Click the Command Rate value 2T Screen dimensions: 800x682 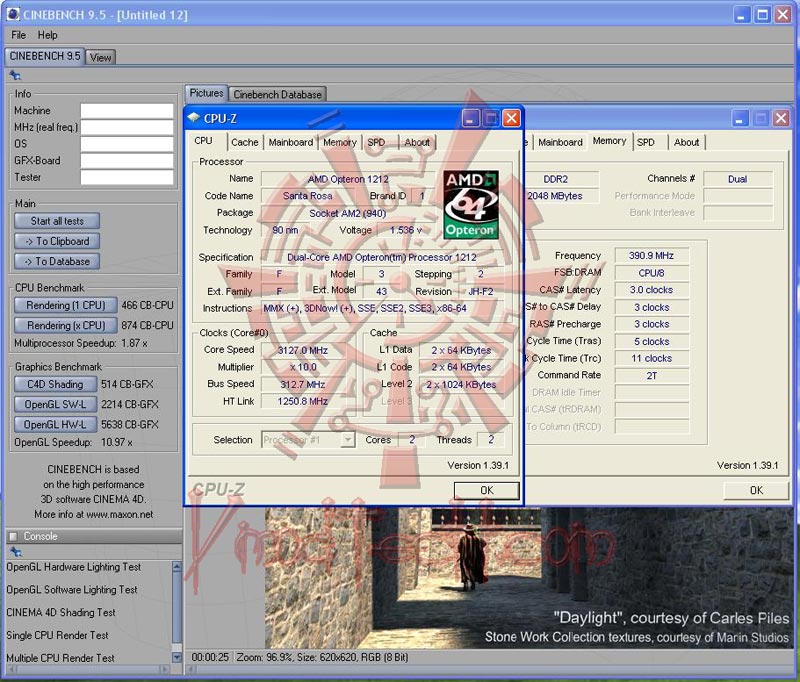point(652,375)
